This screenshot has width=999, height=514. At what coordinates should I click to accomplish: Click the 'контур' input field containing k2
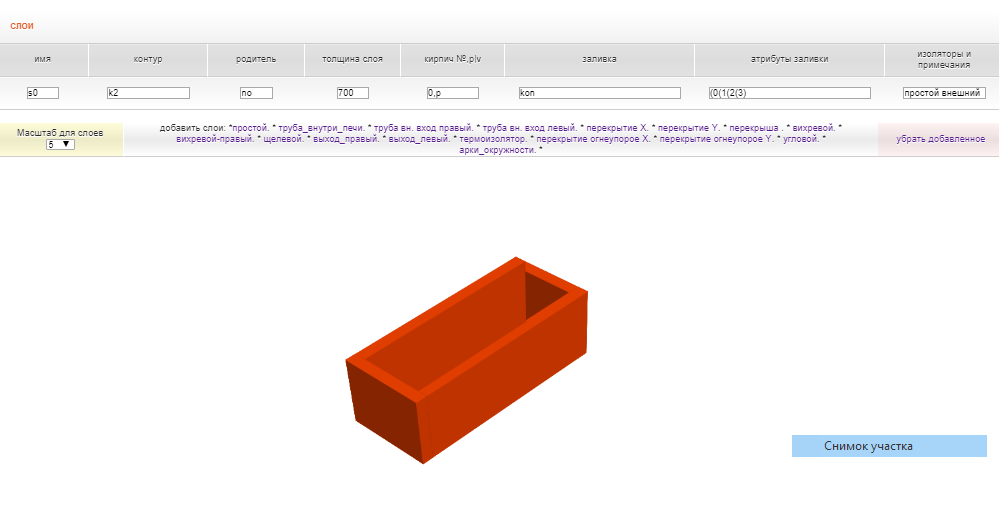tap(148, 93)
